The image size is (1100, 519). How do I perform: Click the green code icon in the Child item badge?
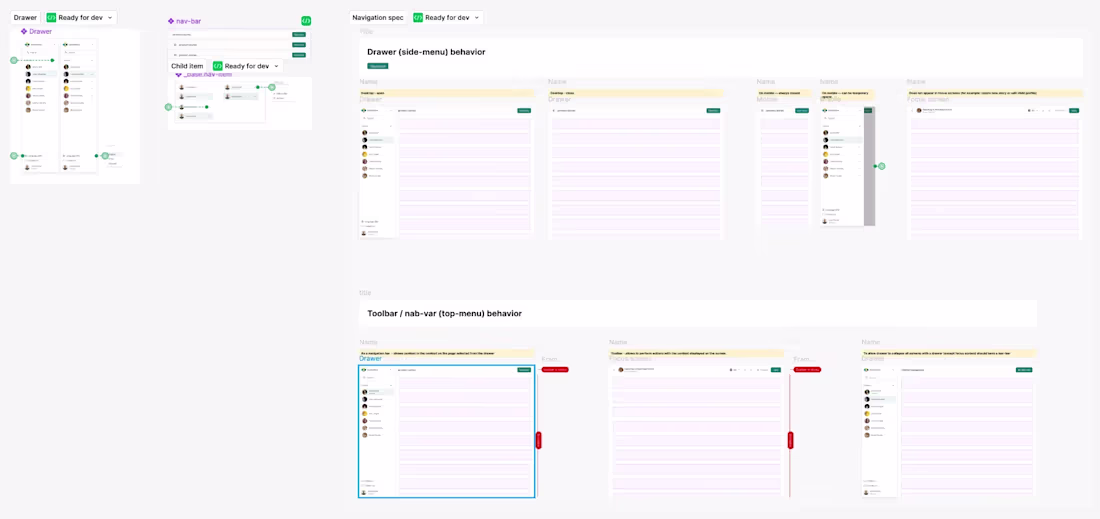217,66
